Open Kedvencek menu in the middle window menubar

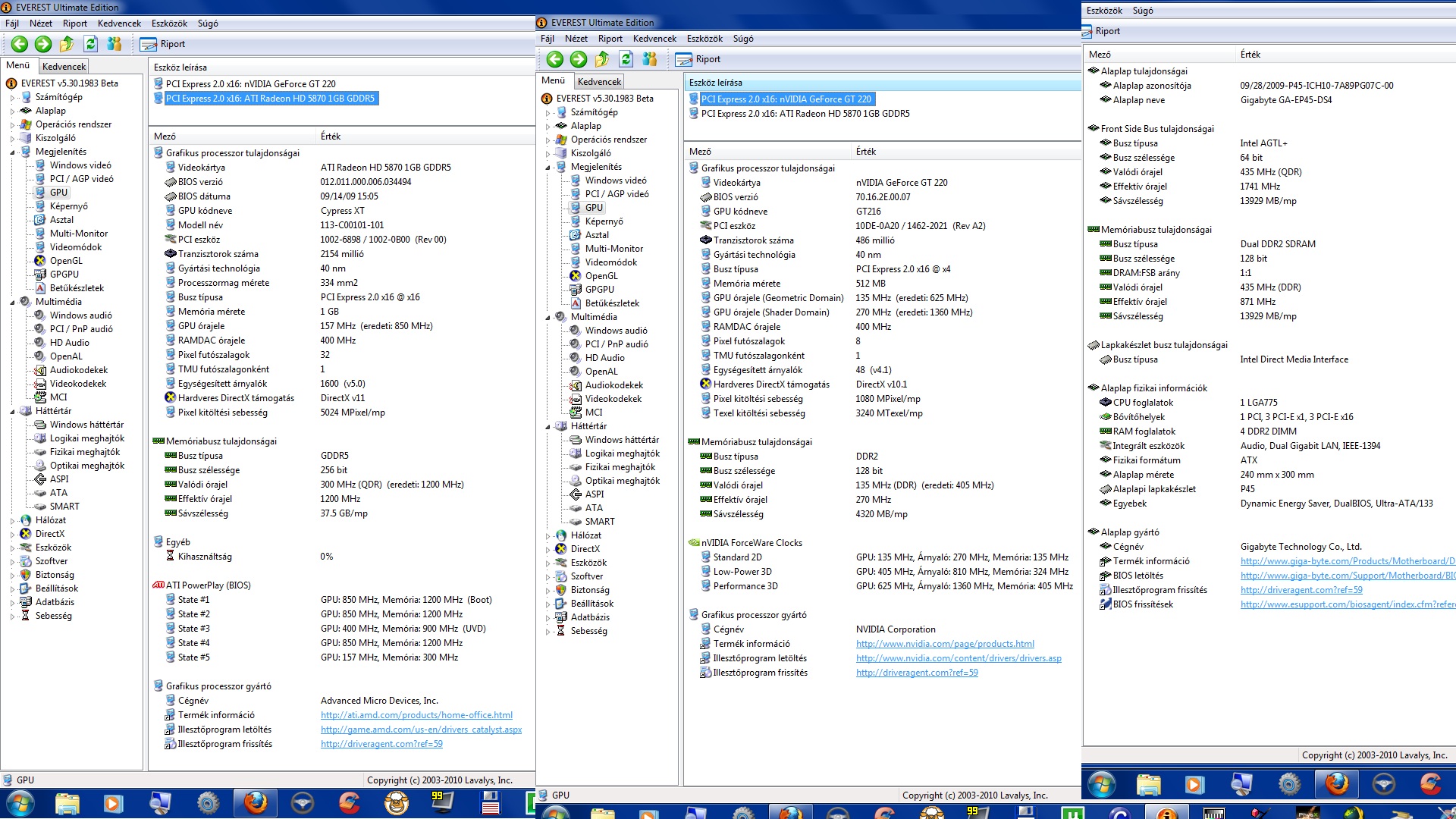pyautogui.click(x=654, y=39)
